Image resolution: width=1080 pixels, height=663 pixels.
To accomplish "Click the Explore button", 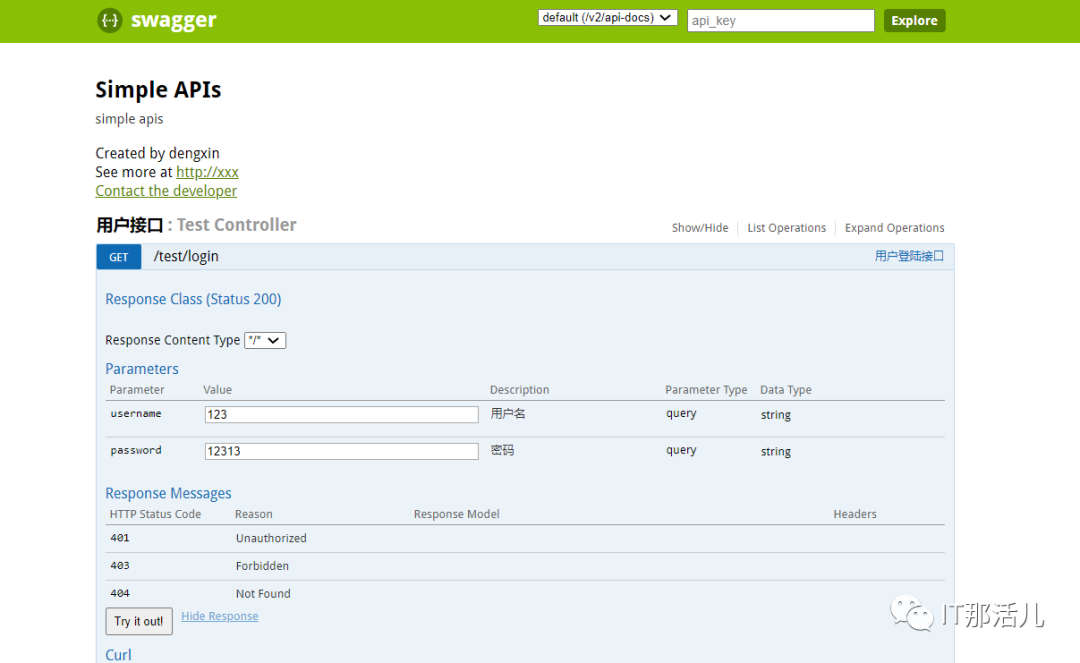I will (914, 21).
